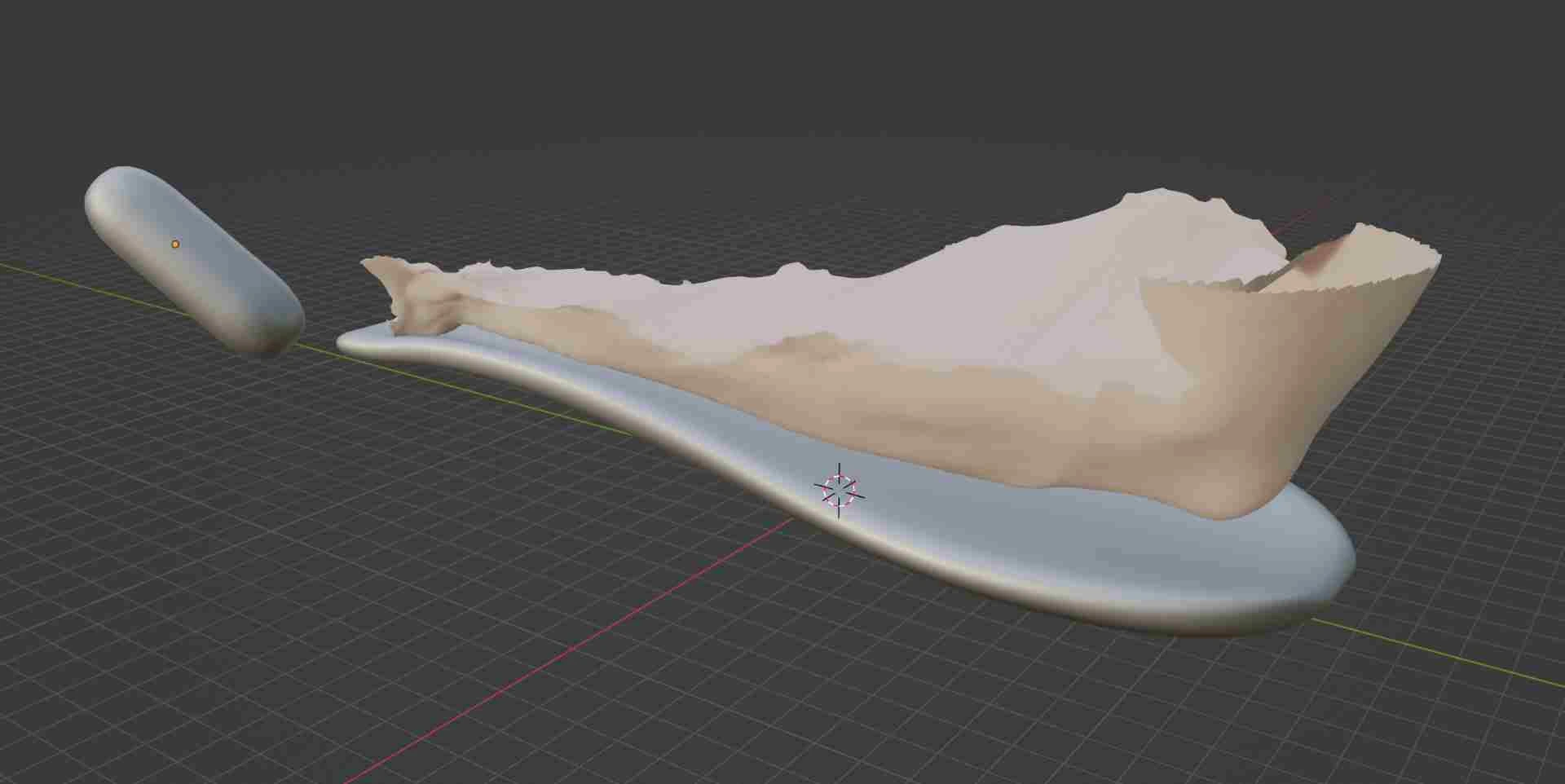The width and height of the screenshot is (1565, 784).
Task: Click the orange origin dot on capsule
Action: pyautogui.click(x=175, y=244)
